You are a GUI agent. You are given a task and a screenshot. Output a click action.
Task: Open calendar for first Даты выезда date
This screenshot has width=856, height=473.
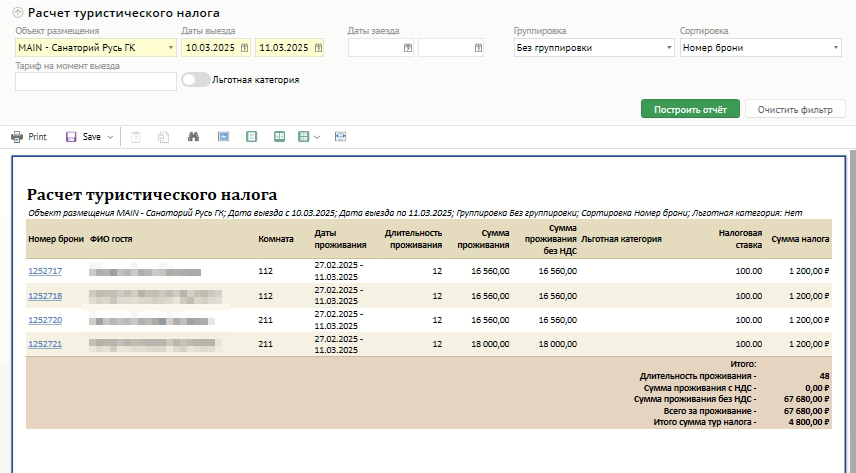pos(245,47)
